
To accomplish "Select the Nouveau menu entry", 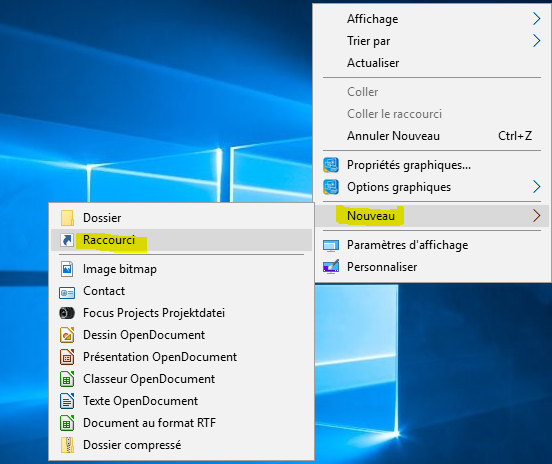I will click(432, 216).
